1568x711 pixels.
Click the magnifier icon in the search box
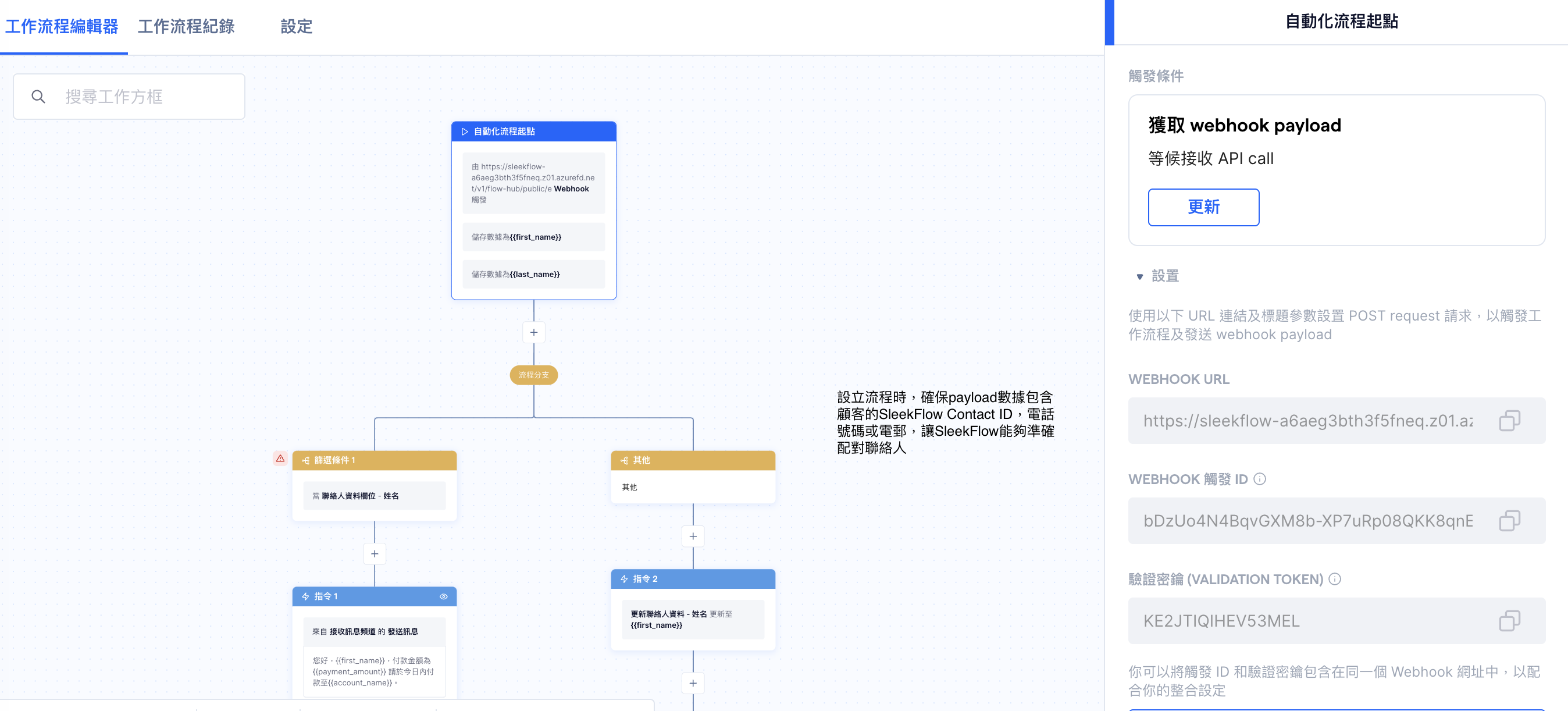pos(38,96)
